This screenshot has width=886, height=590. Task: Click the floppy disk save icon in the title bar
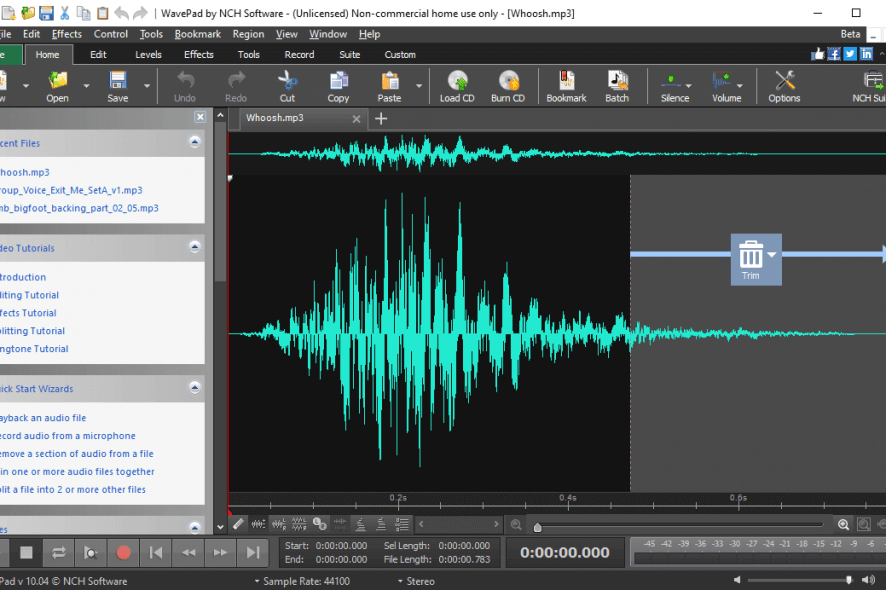coord(46,12)
